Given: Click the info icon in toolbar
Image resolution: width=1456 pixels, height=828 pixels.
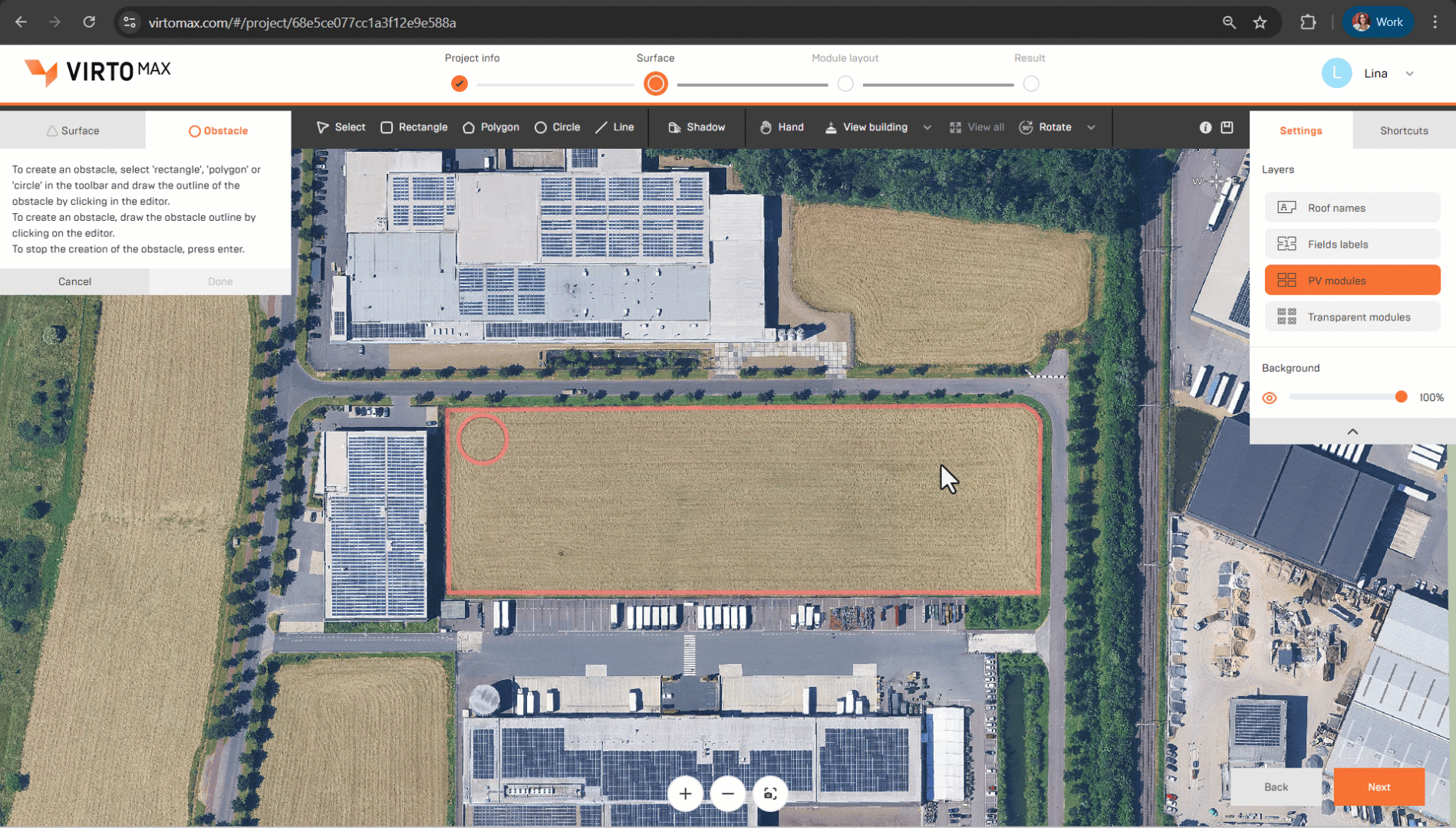Looking at the screenshot, I should (x=1205, y=127).
